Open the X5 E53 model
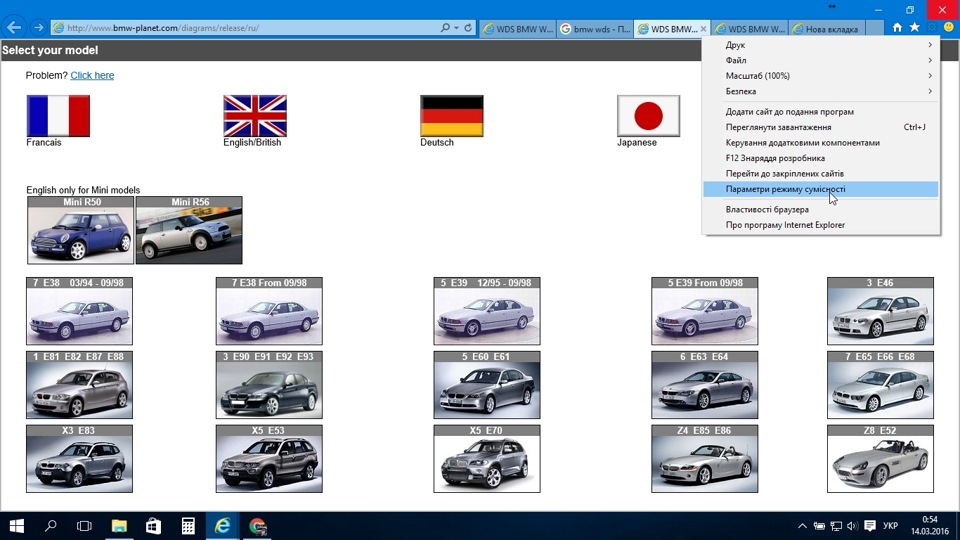Image resolution: width=960 pixels, height=540 pixels. point(269,459)
